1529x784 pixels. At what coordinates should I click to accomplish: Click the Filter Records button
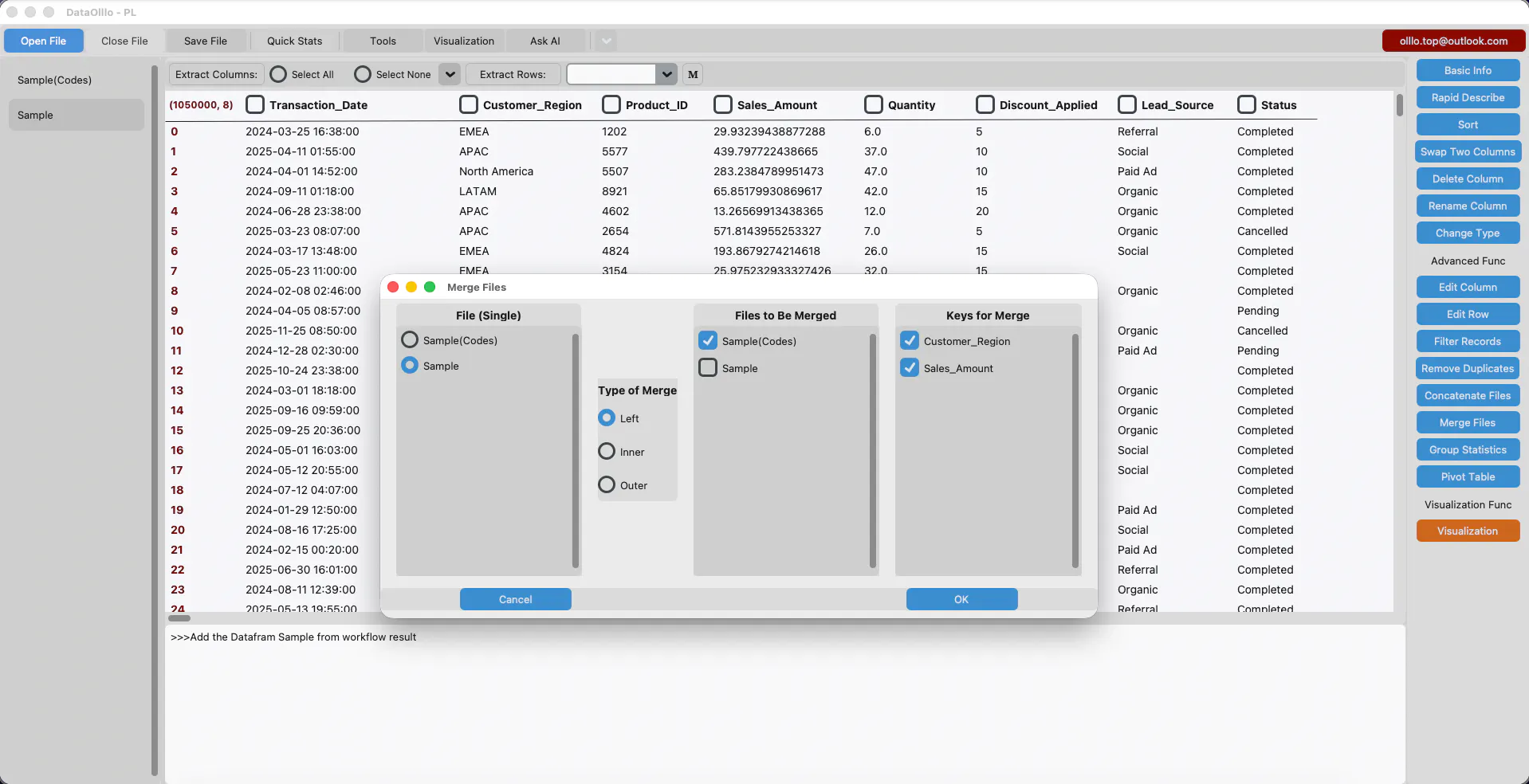[1468, 341]
